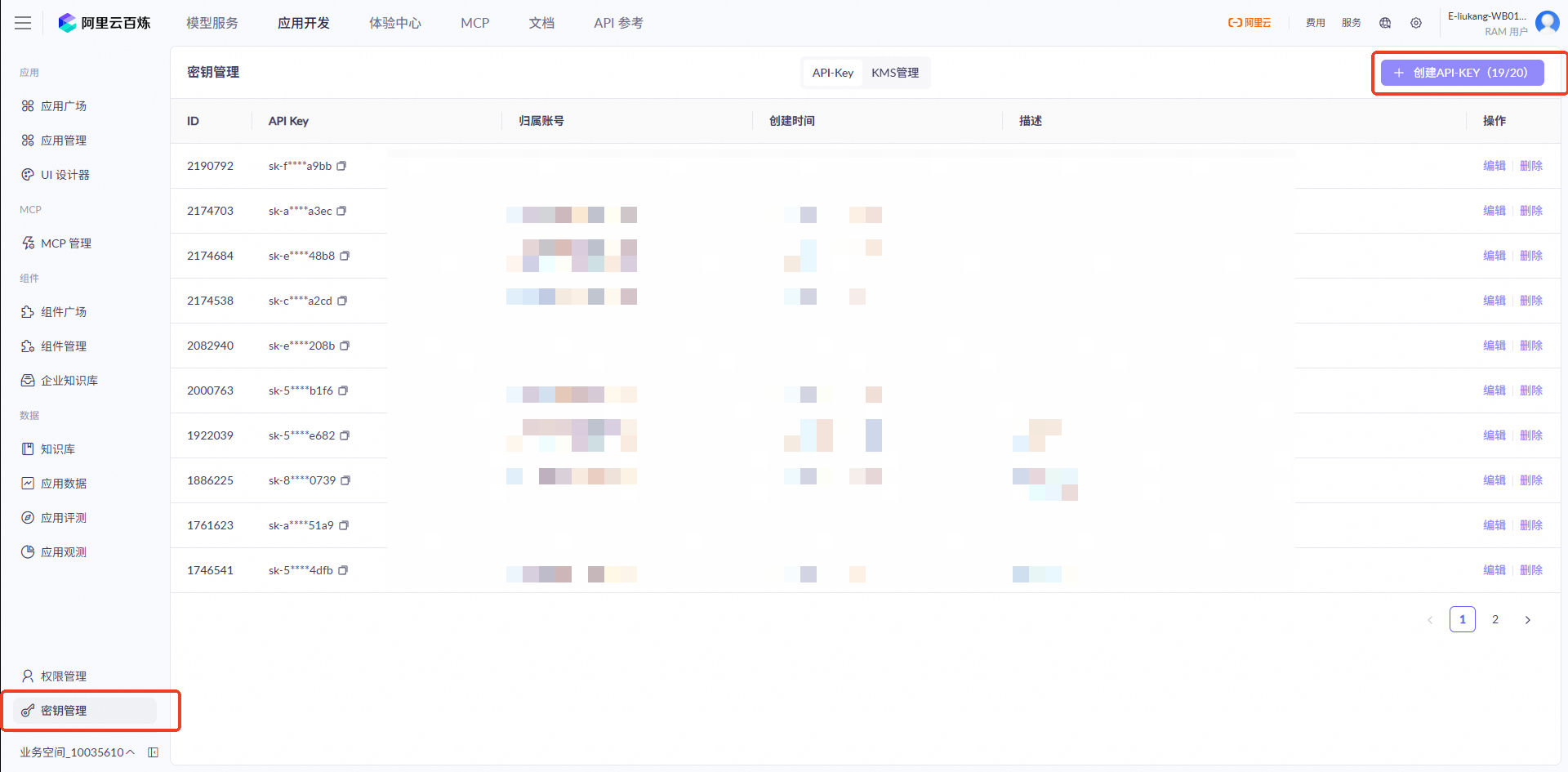Screen dimensions: 1568x772
Task: Go to page 2 of keys
Action: click(1495, 620)
